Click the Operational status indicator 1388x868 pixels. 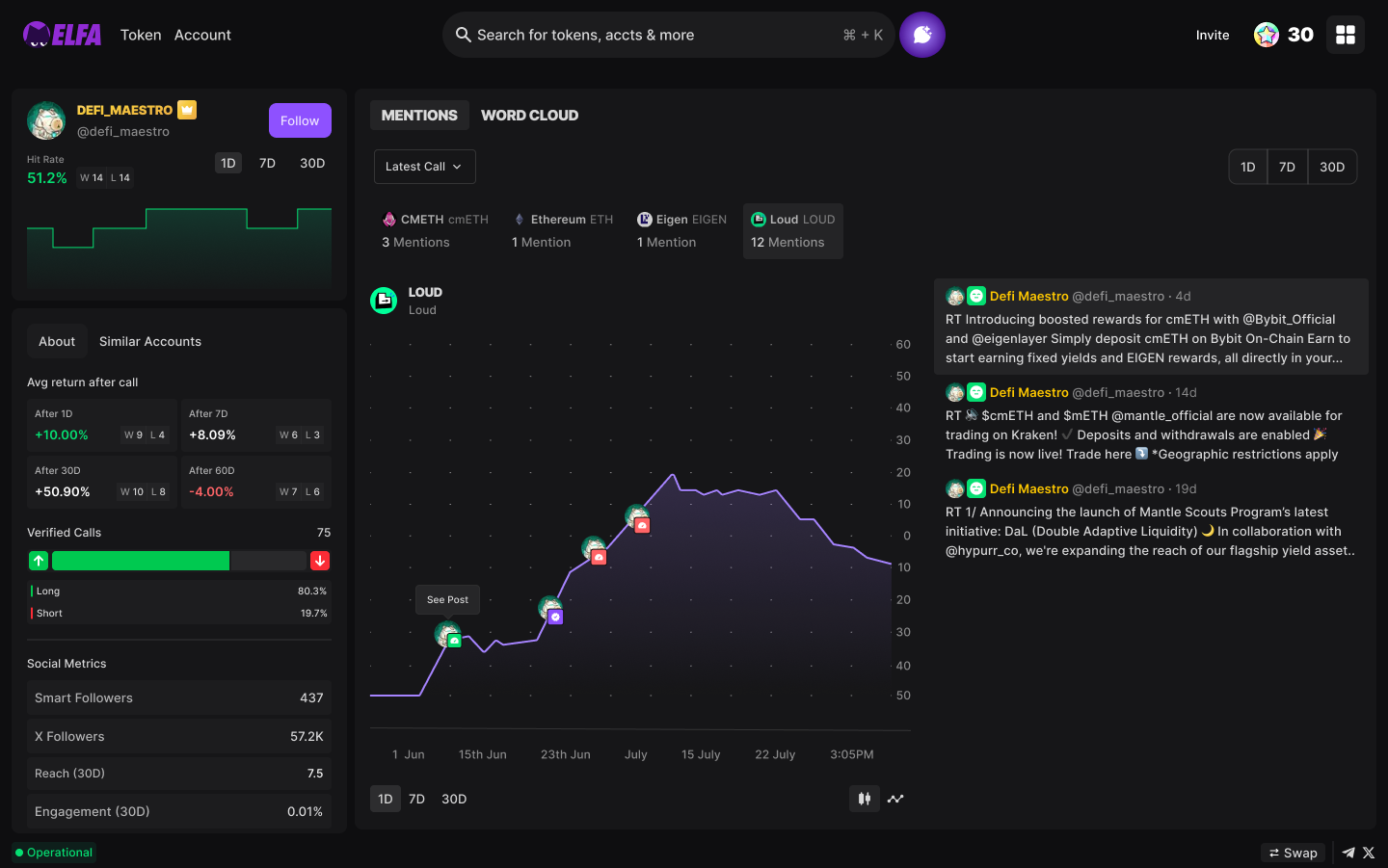point(54,853)
